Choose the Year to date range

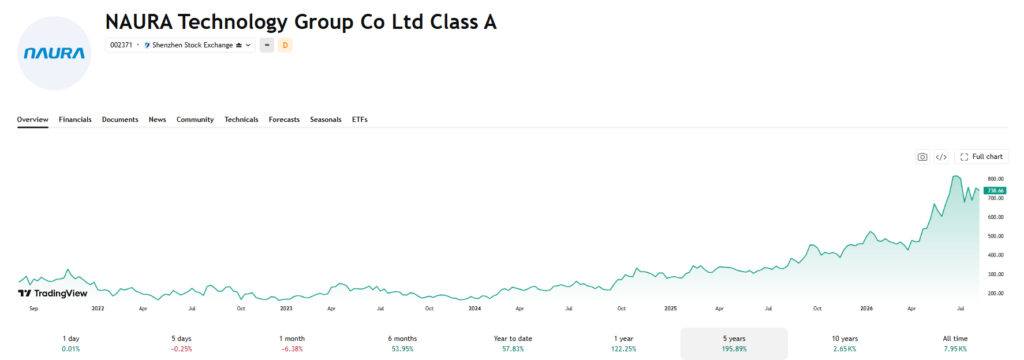coord(513,343)
